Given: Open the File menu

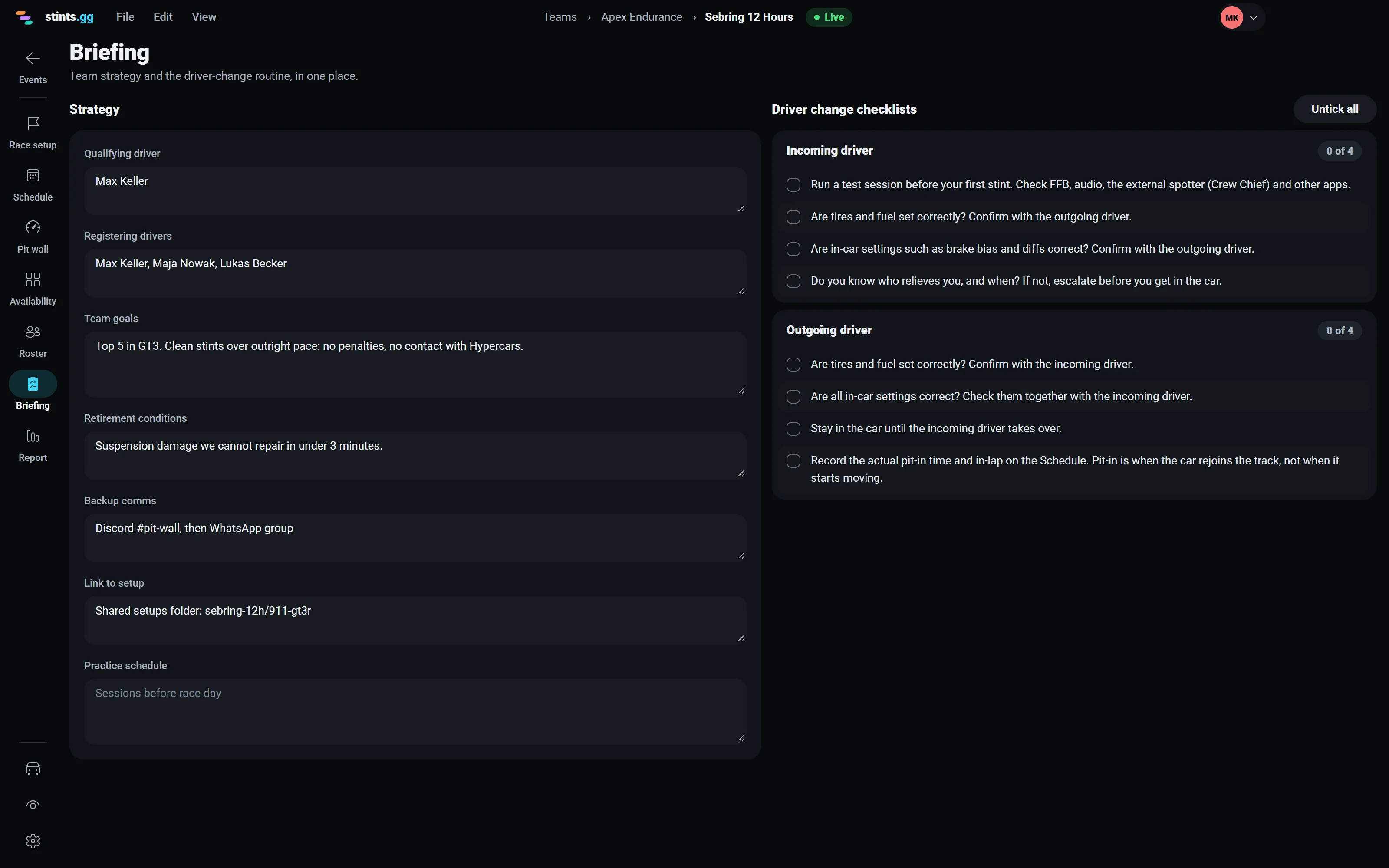Looking at the screenshot, I should point(125,17).
